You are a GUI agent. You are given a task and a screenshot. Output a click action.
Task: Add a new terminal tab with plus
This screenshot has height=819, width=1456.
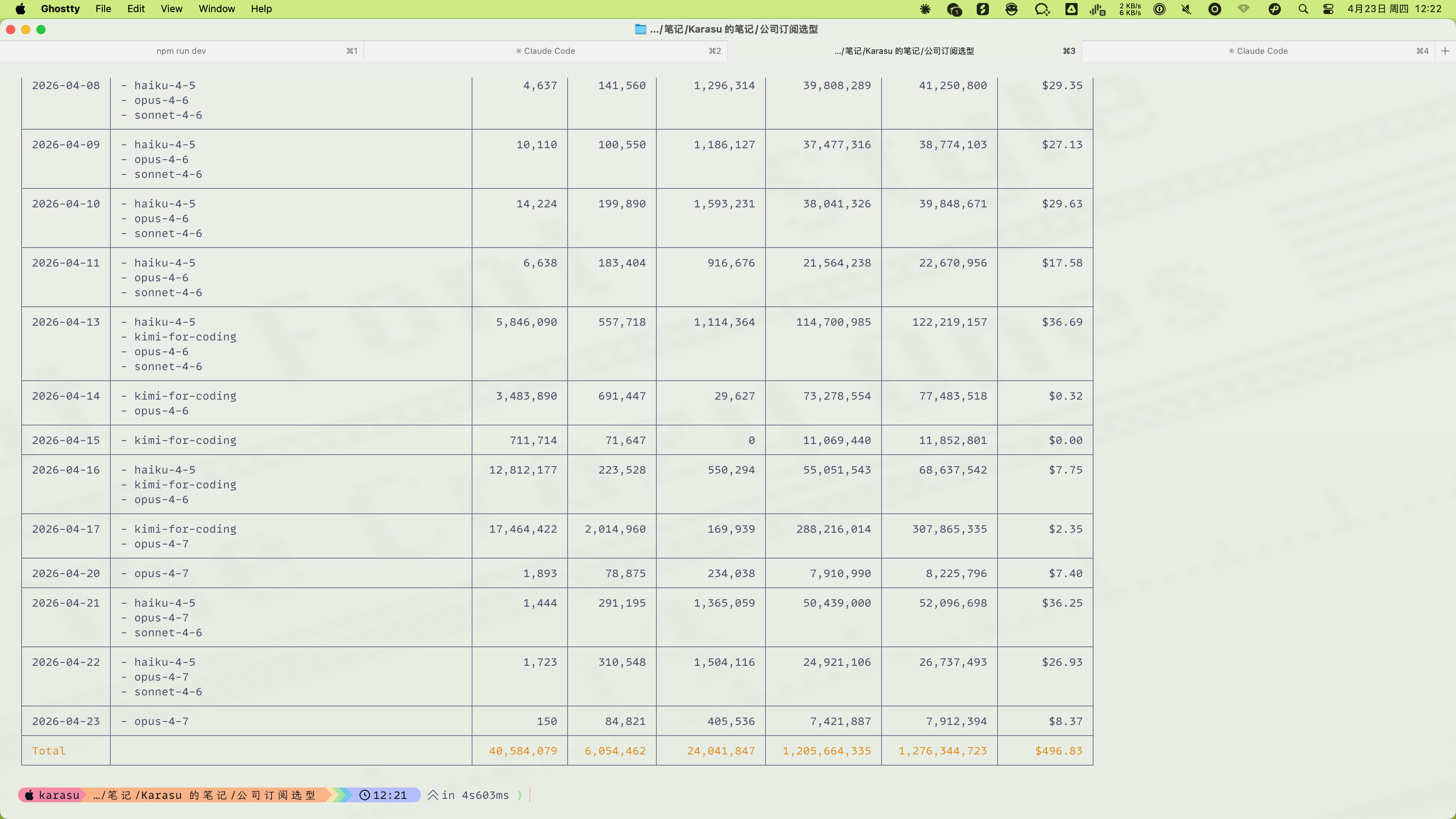(1445, 51)
